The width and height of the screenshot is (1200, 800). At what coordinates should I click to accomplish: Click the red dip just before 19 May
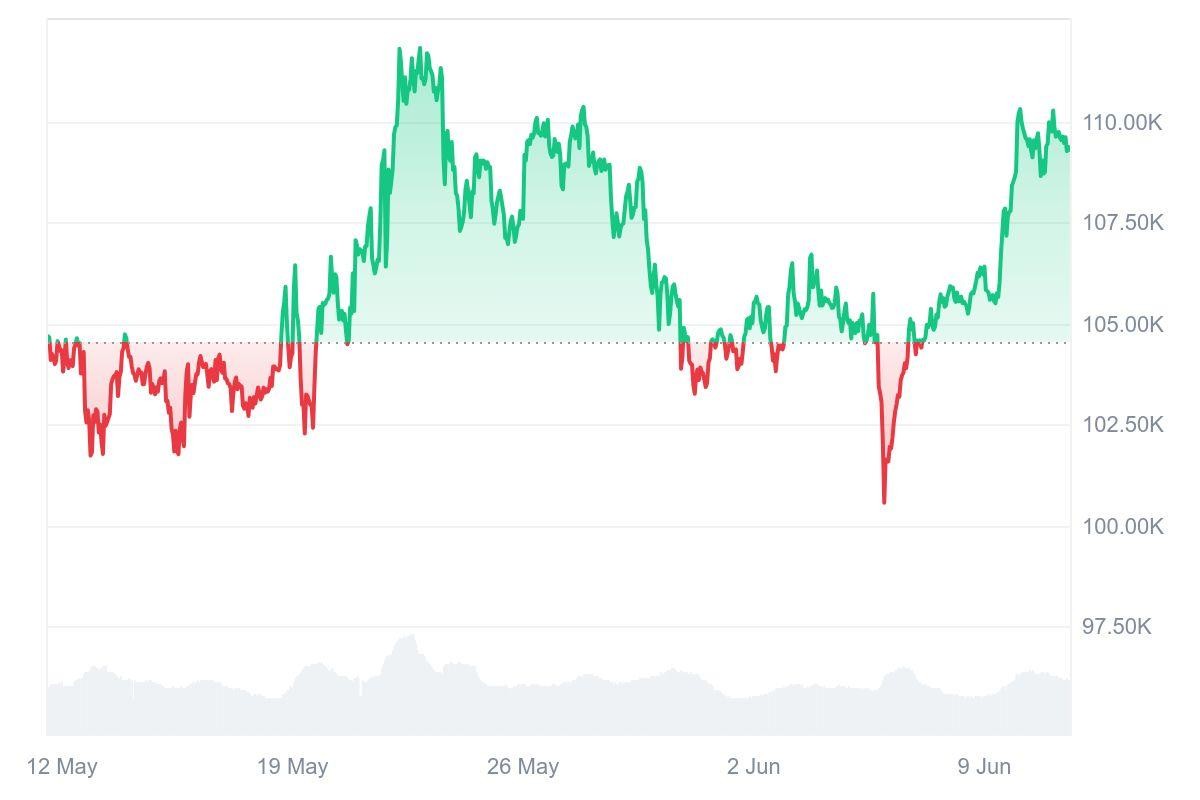click(x=306, y=431)
